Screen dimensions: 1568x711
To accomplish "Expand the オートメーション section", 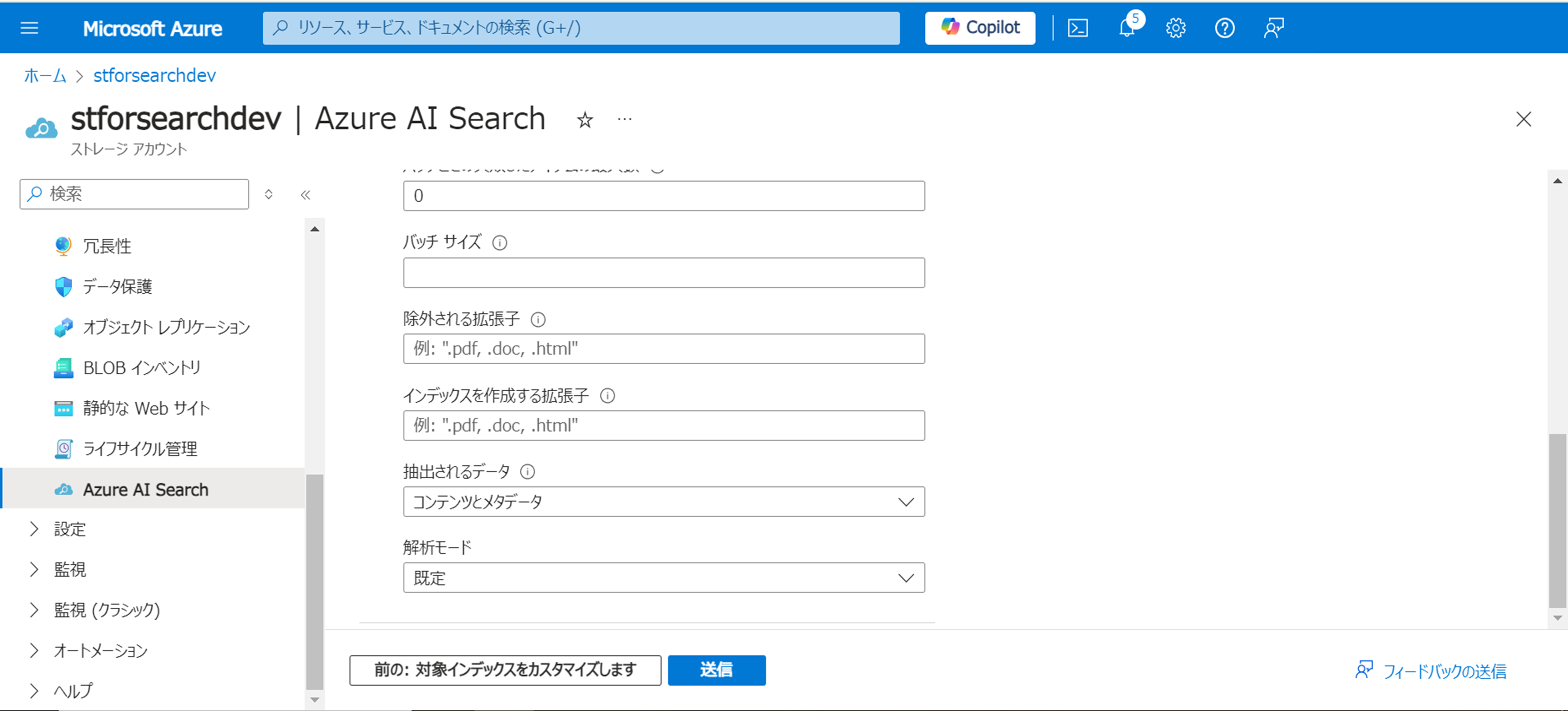I will click(34, 651).
